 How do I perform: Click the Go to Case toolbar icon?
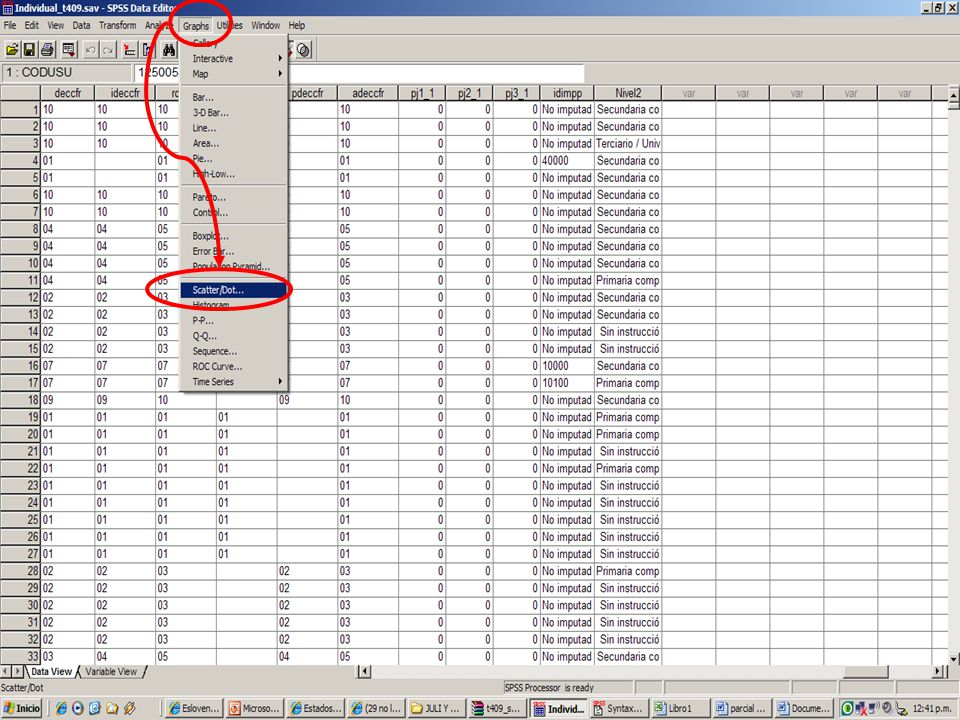pyautogui.click(x=129, y=50)
